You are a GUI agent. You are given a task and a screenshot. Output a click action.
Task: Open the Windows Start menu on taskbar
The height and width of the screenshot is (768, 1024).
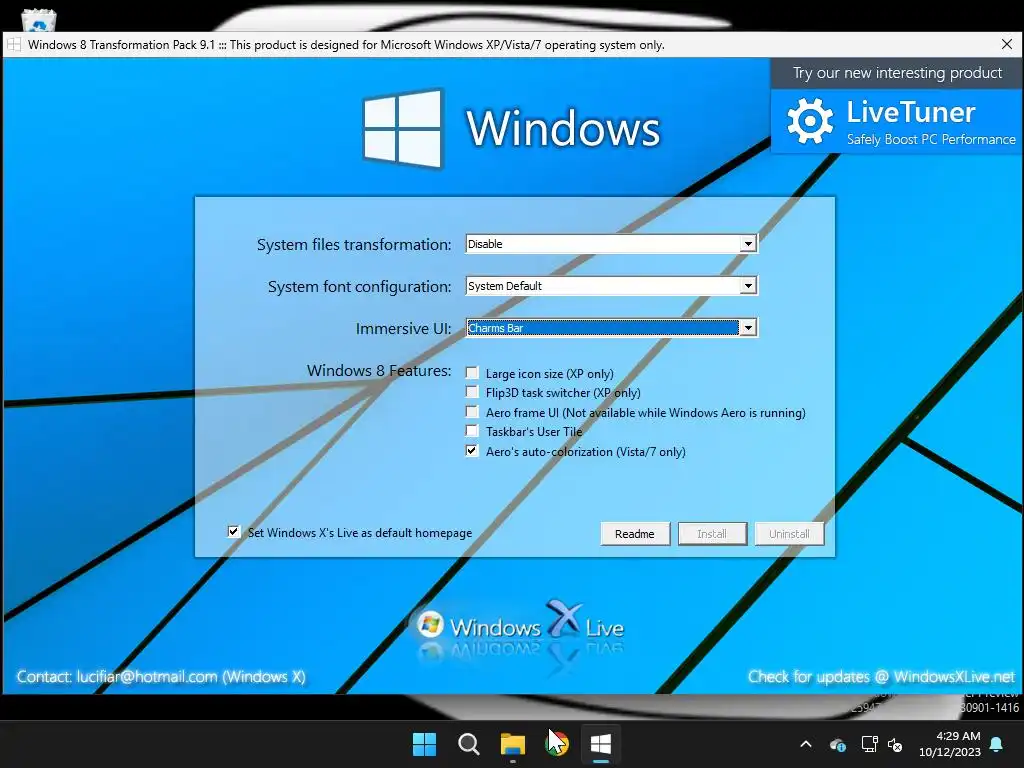point(424,744)
